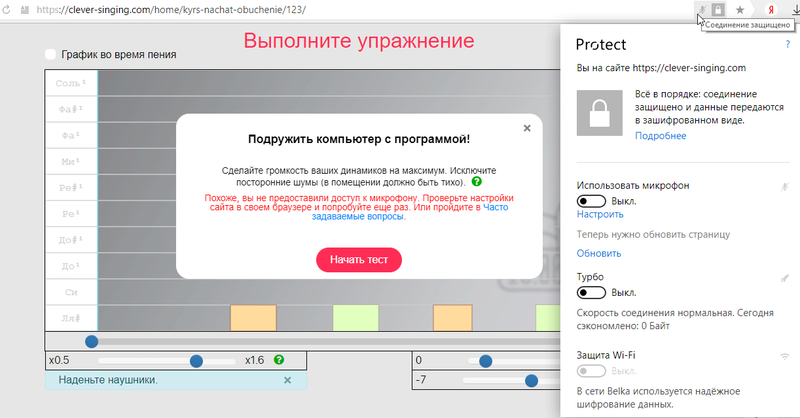
Task: Click the large grey padlock image
Action: coord(599,113)
